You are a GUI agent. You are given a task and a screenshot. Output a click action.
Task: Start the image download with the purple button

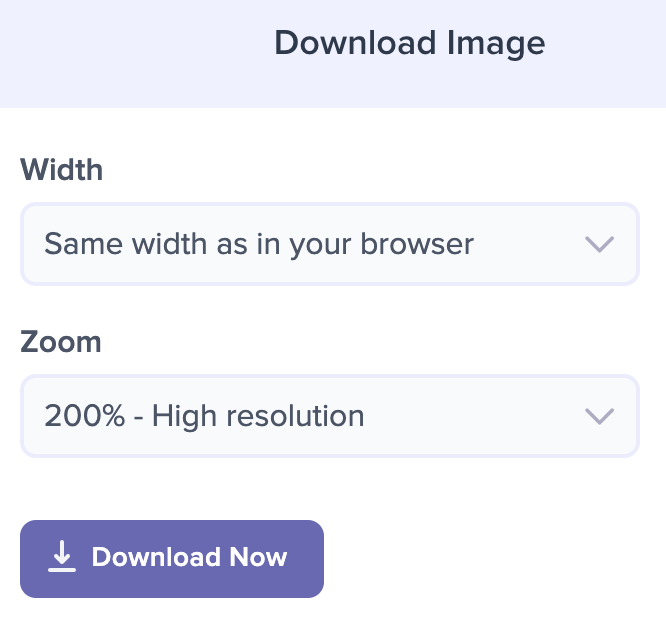pyautogui.click(x=172, y=558)
